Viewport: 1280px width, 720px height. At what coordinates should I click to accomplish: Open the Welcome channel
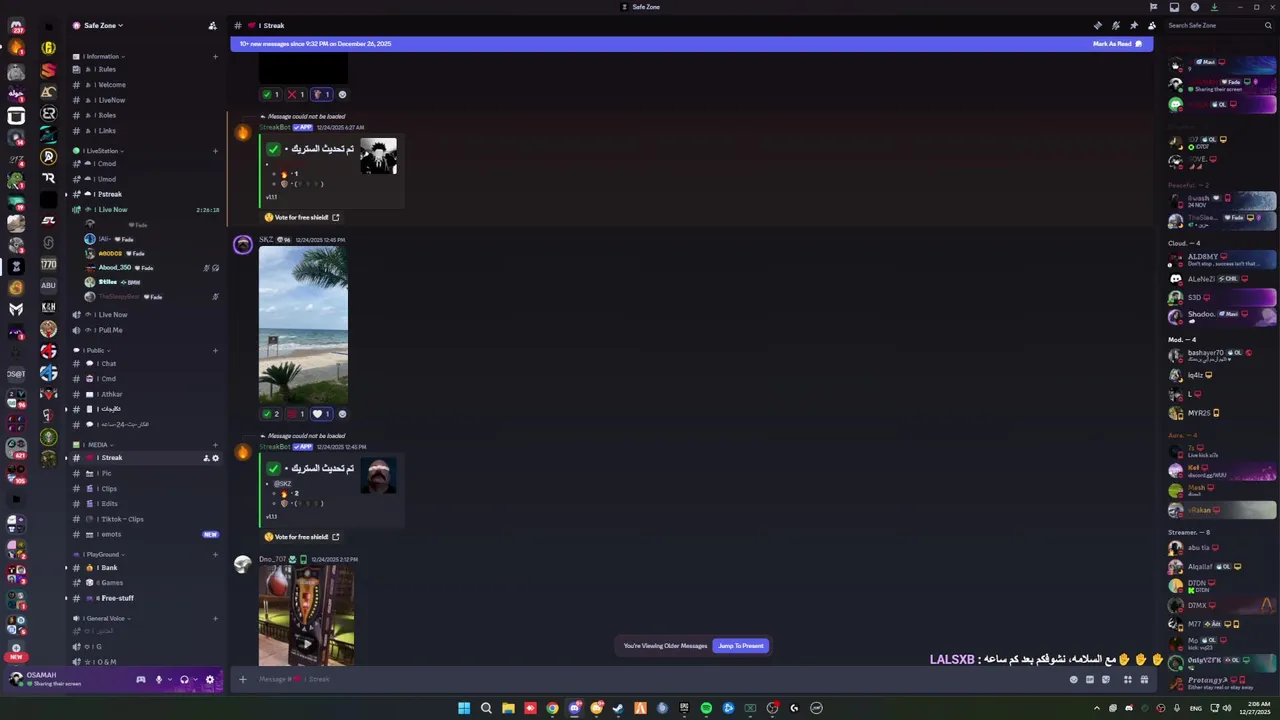click(145, 85)
